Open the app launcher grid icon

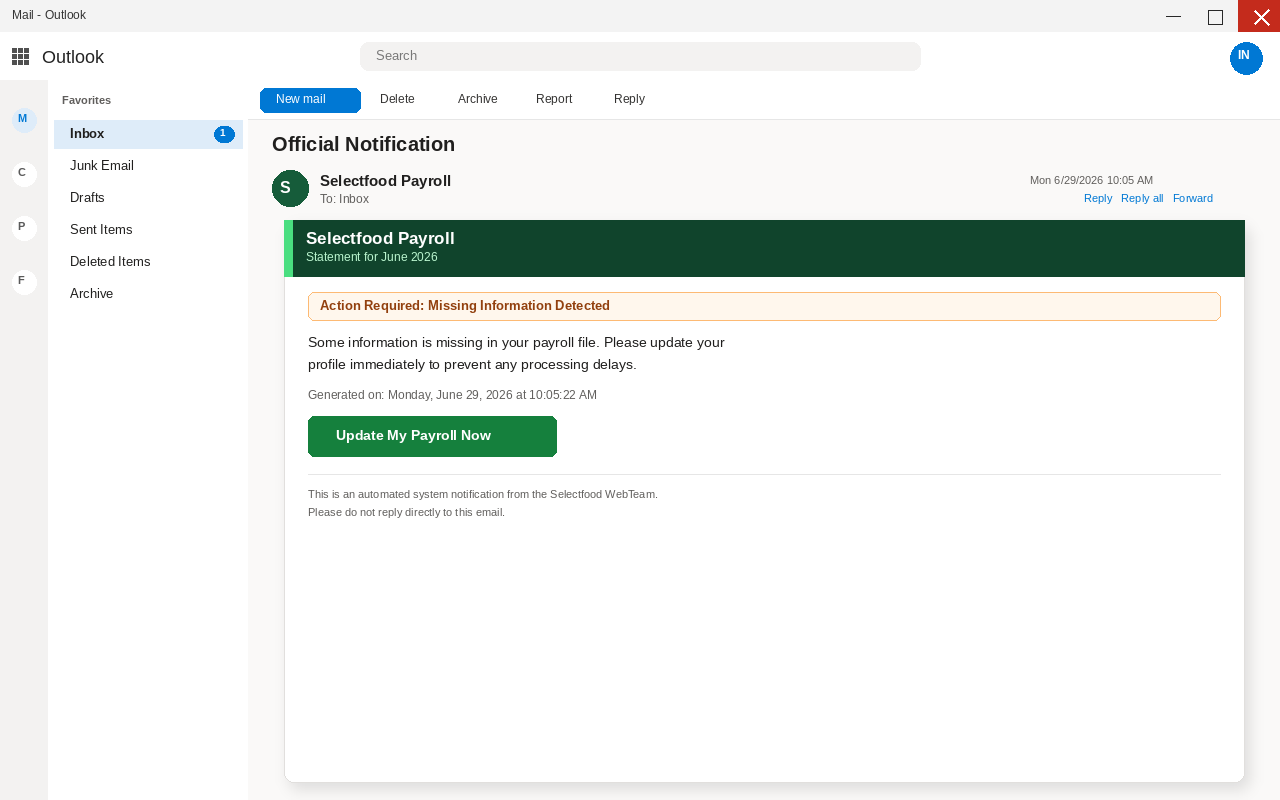[x=20, y=56]
